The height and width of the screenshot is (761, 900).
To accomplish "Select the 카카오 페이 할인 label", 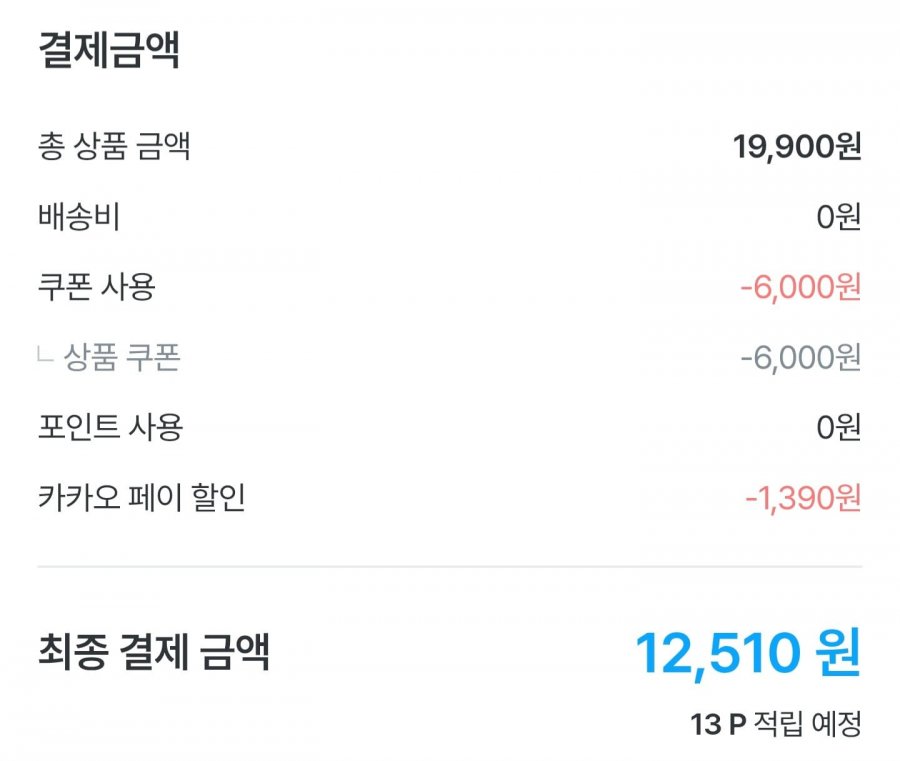I will [x=142, y=498].
